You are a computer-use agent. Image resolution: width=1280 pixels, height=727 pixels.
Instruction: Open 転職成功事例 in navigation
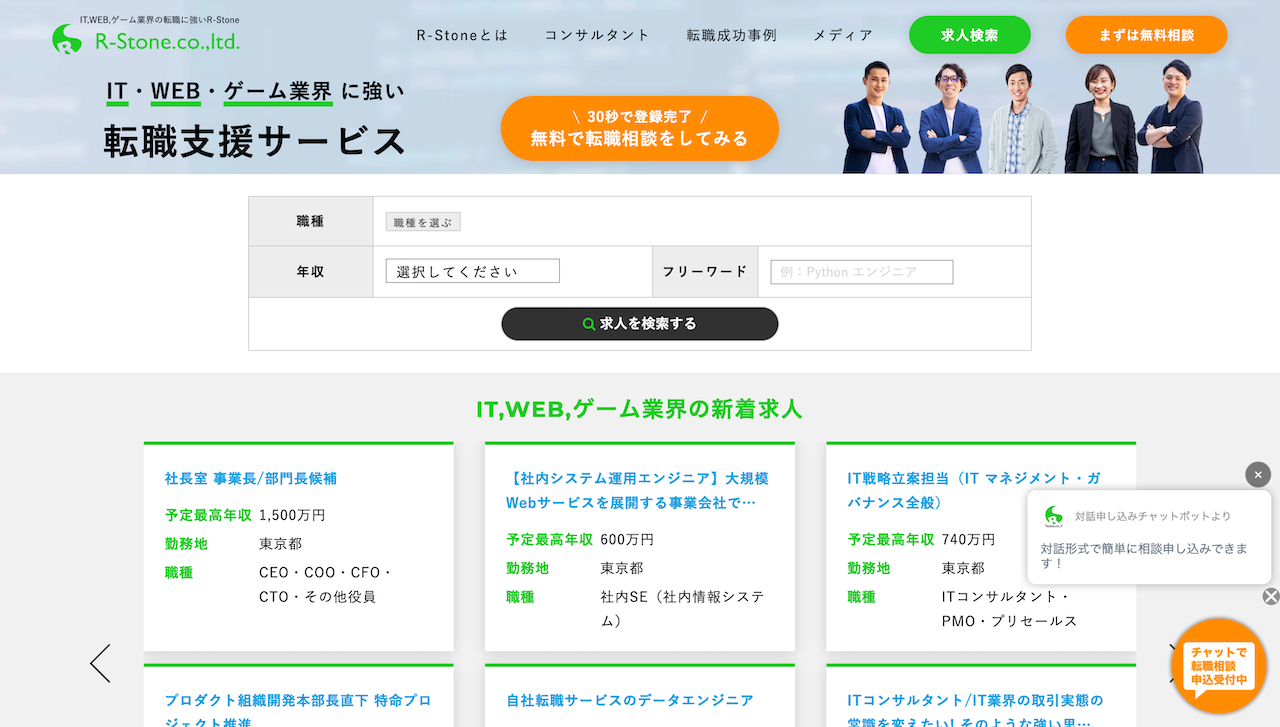coord(731,35)
